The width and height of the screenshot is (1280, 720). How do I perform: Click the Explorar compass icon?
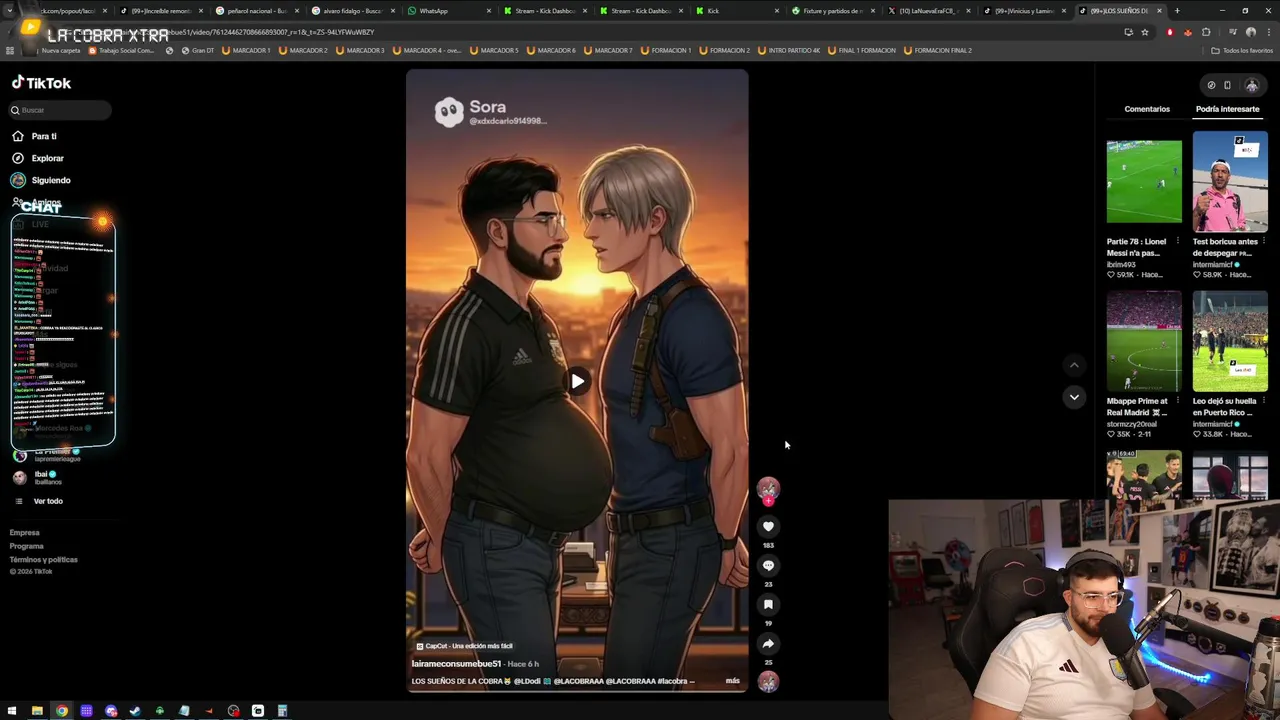18,158
